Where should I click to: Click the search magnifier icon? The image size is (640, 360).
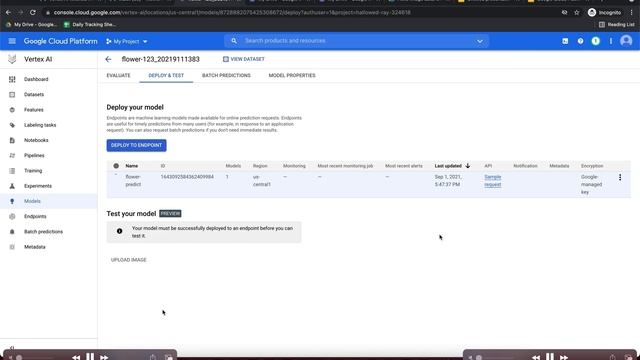point(234,41)
